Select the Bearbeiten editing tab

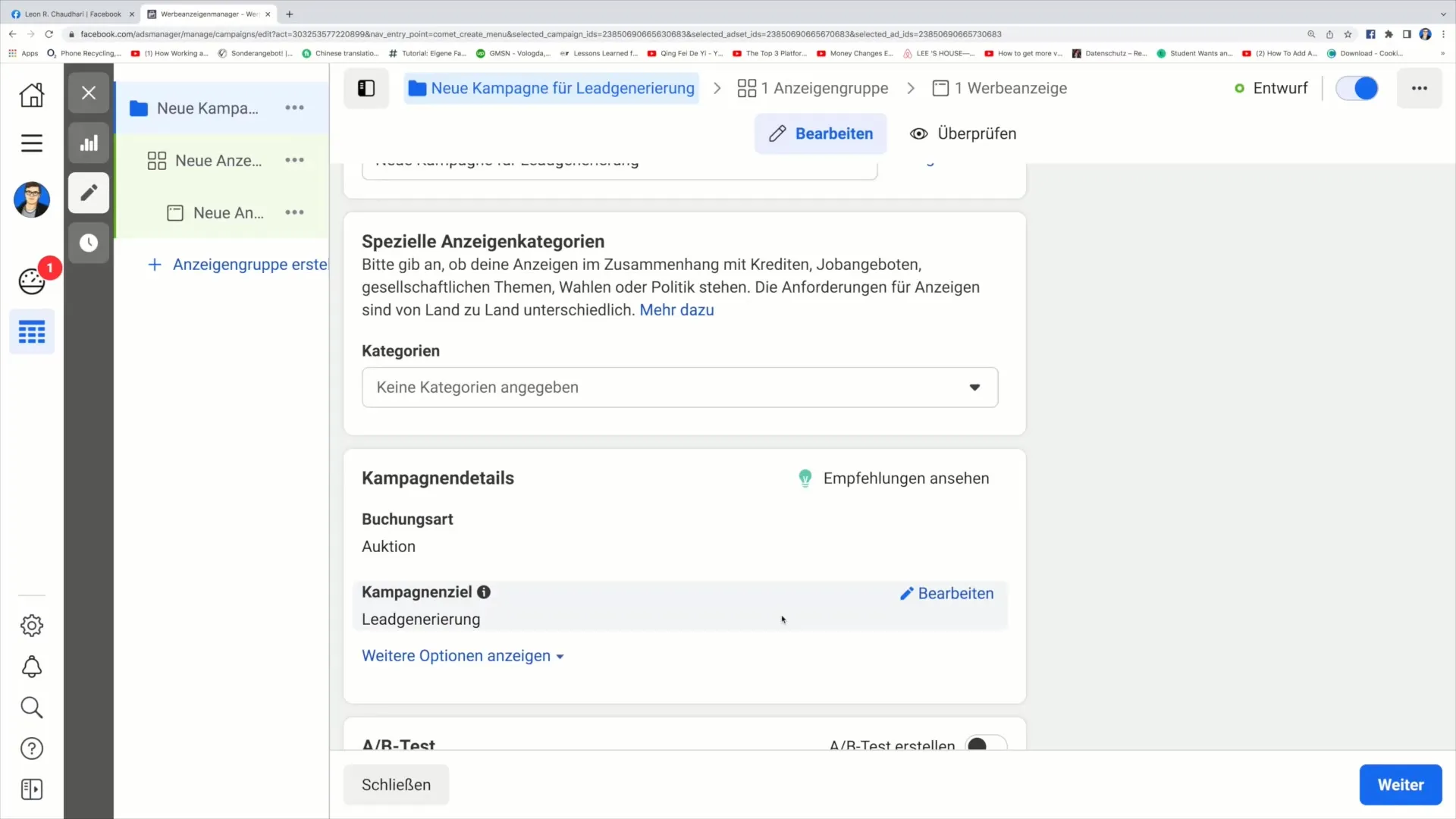point(822,133)
